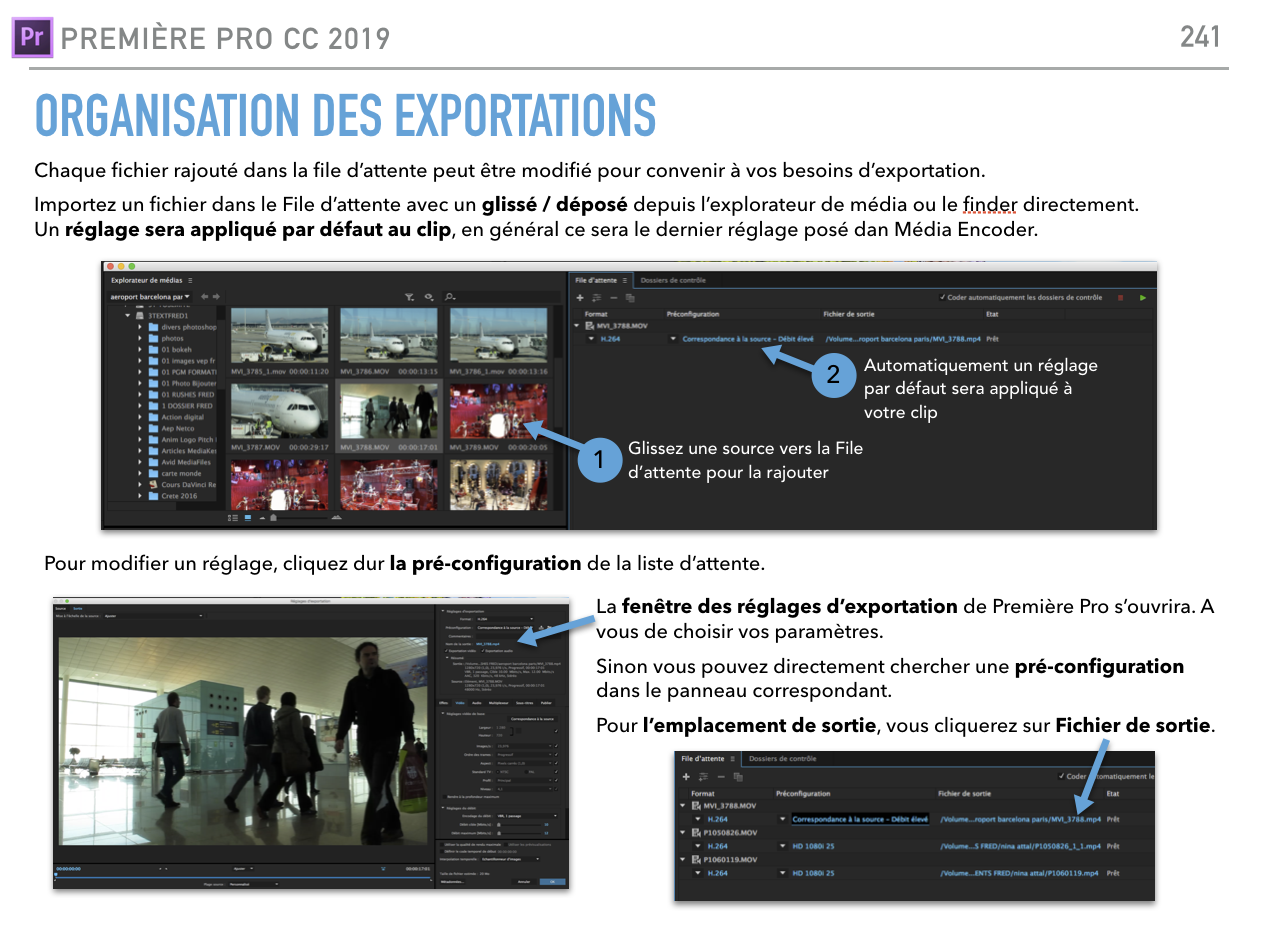Viewport: 1263px width, 929px height.
Task: Open the output file link MVI_3788.mp4
Action: 902,340
